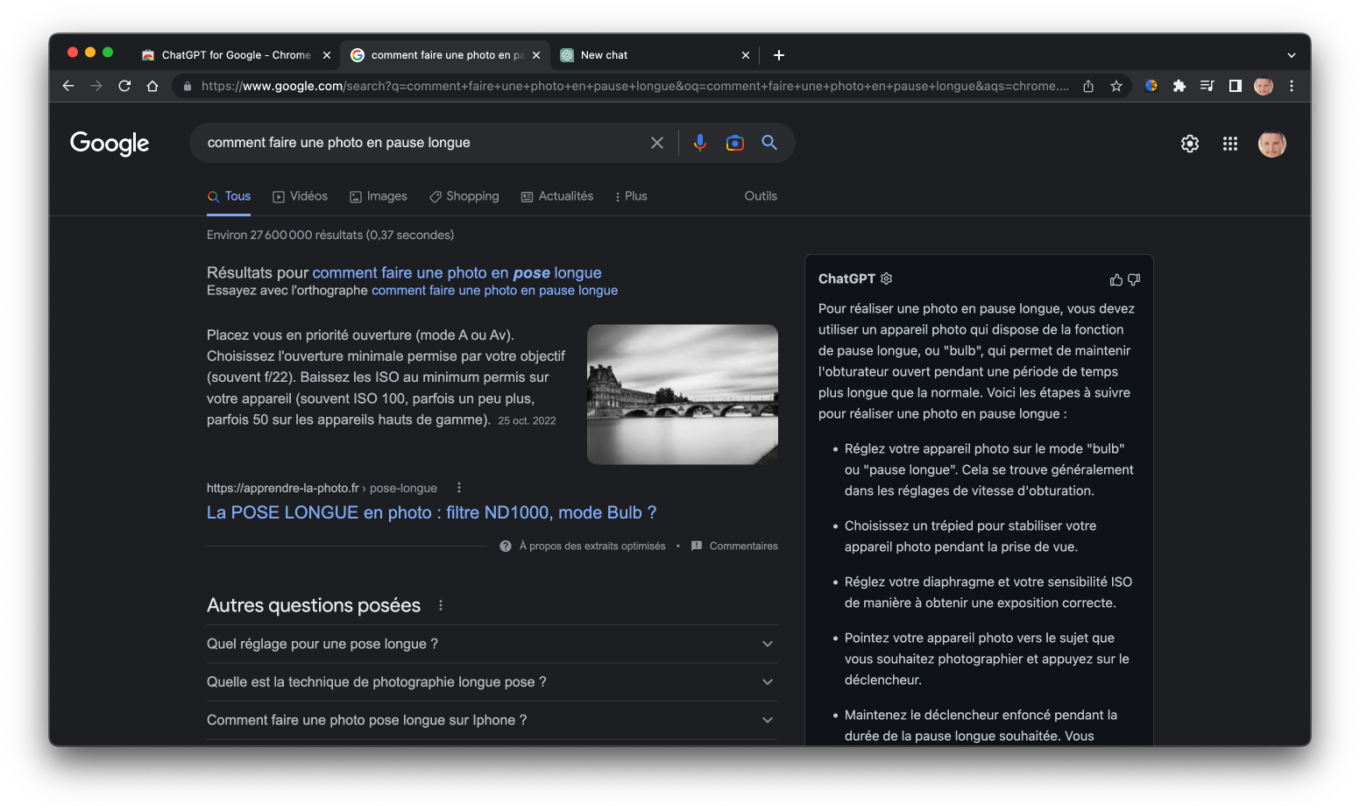This screenshot has height=811, width=1360.
Task: Click the Google logo
Action: [110, 144]
